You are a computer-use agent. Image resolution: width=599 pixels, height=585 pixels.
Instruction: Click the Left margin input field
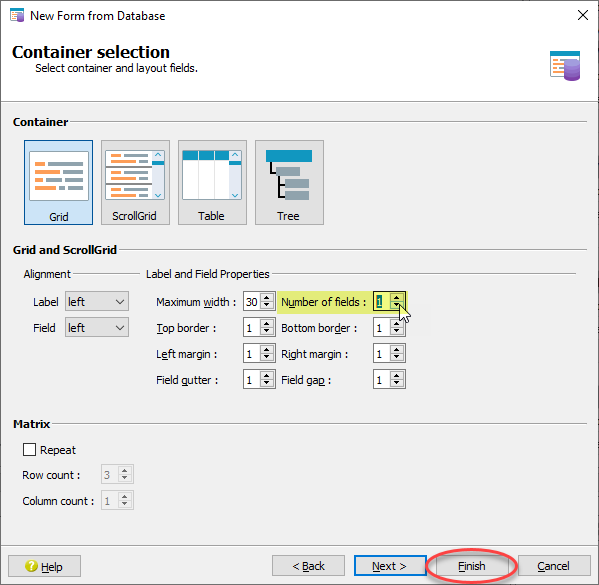[x=252, y=354]
